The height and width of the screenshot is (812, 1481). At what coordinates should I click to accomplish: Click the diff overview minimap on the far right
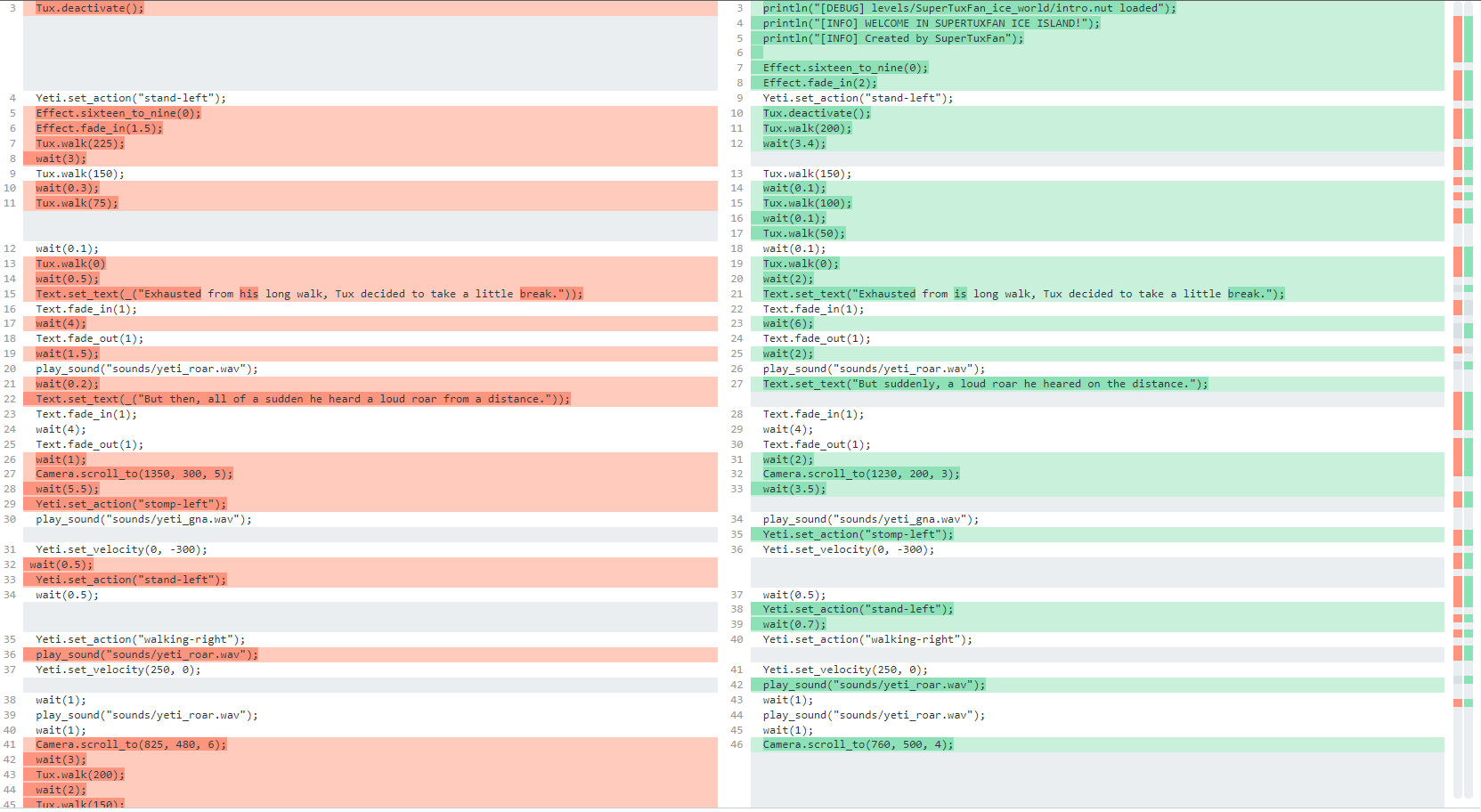coord(1462,401)
